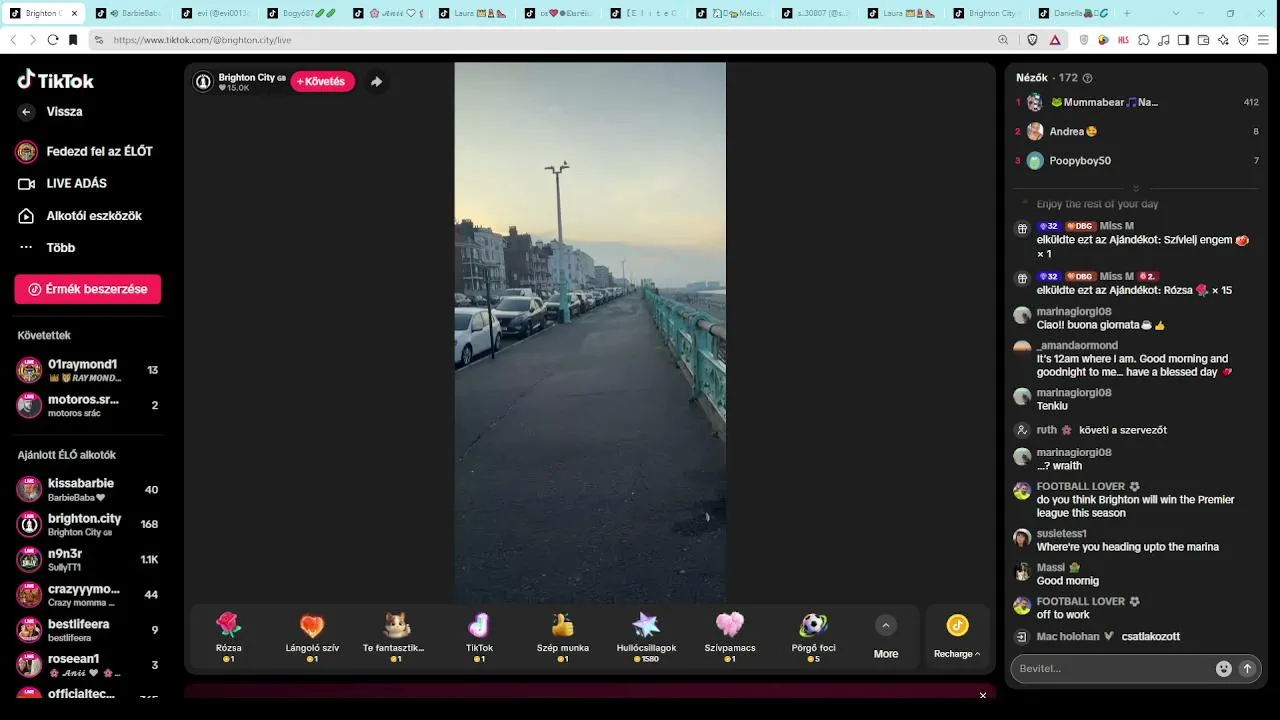Click the live video stream
The image size is (1280, 720).
point(590,332)
